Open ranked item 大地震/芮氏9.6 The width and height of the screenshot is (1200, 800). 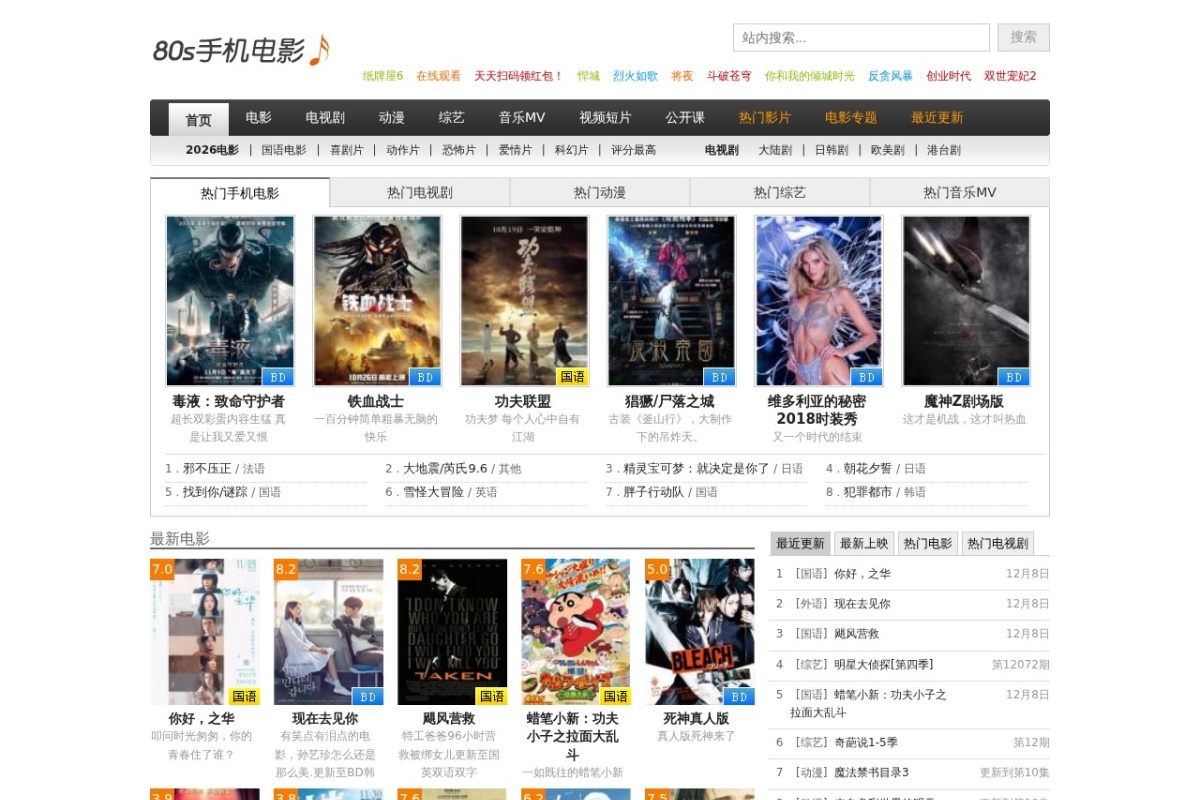(x=445, y=468)
